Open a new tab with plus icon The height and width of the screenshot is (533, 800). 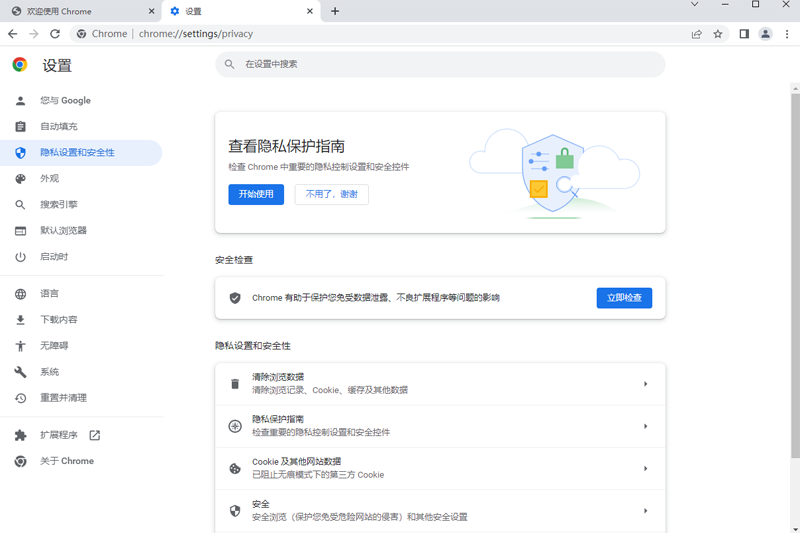(x=335, y=11)
